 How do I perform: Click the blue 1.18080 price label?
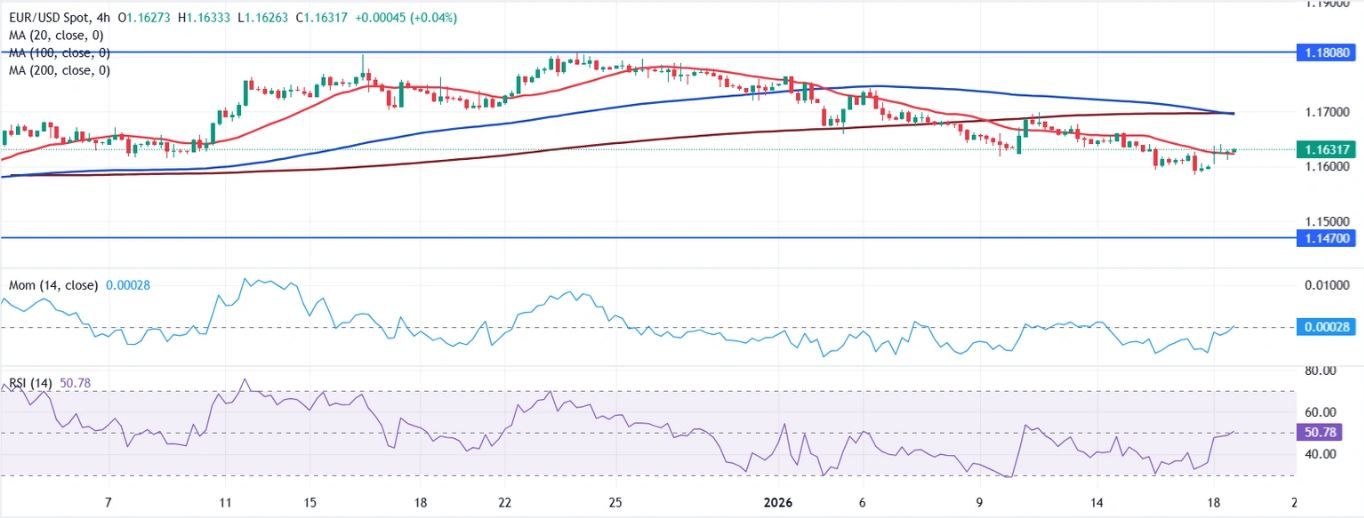point(1327,52)
